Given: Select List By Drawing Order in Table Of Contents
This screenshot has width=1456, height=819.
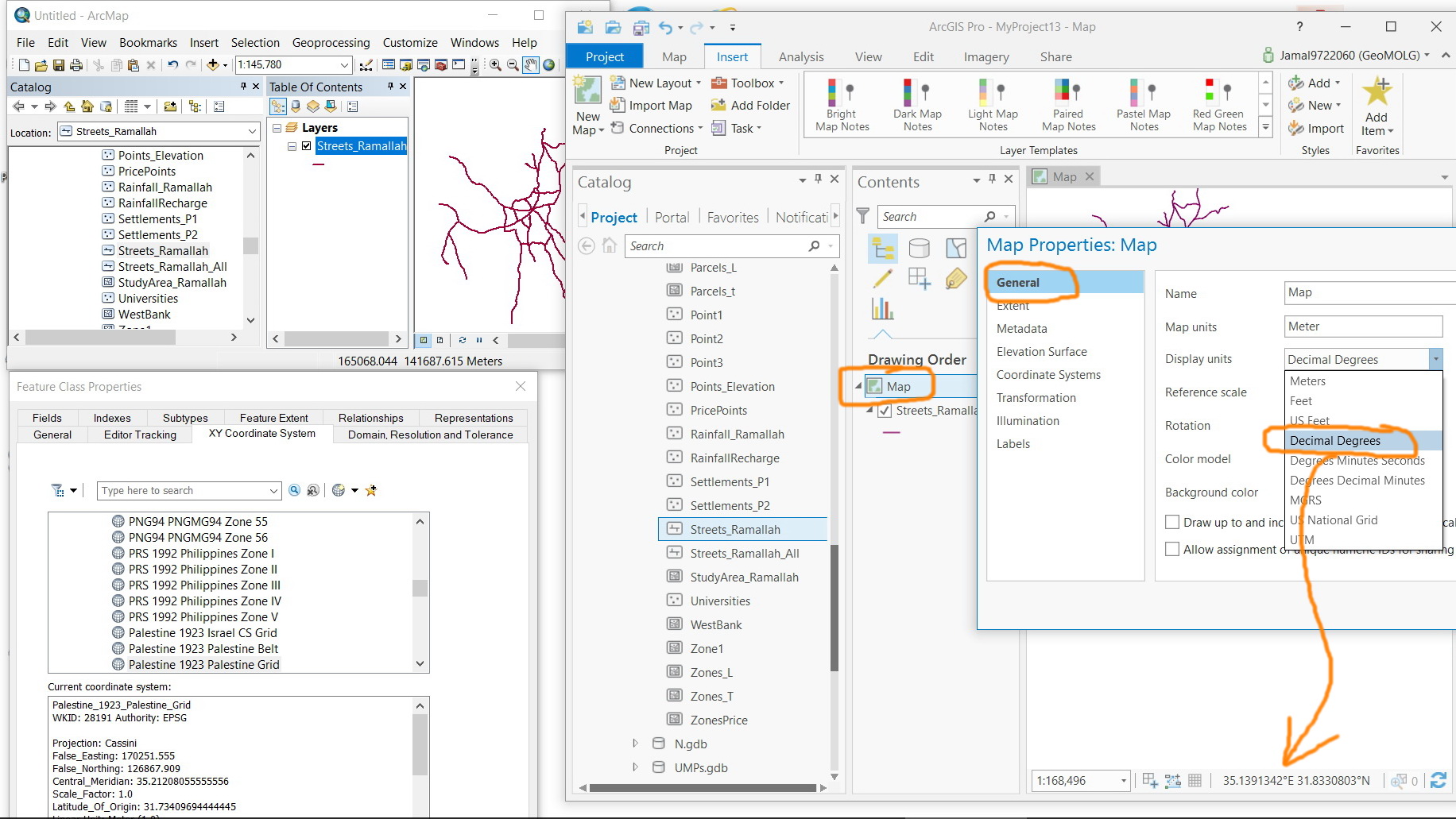Looking at the screenshot, I should (x=278, y=106).
